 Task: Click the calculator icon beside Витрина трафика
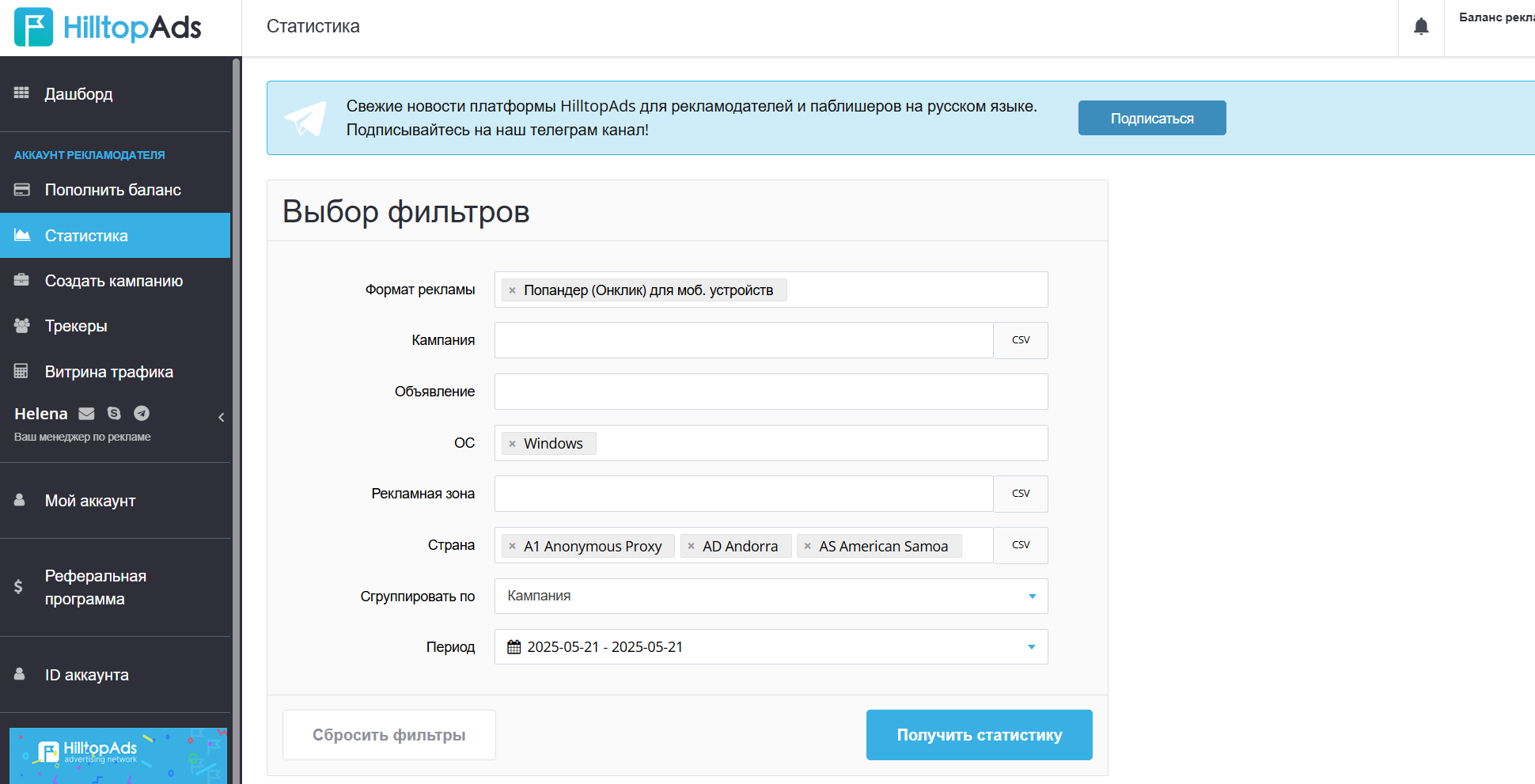pos(21,371)
